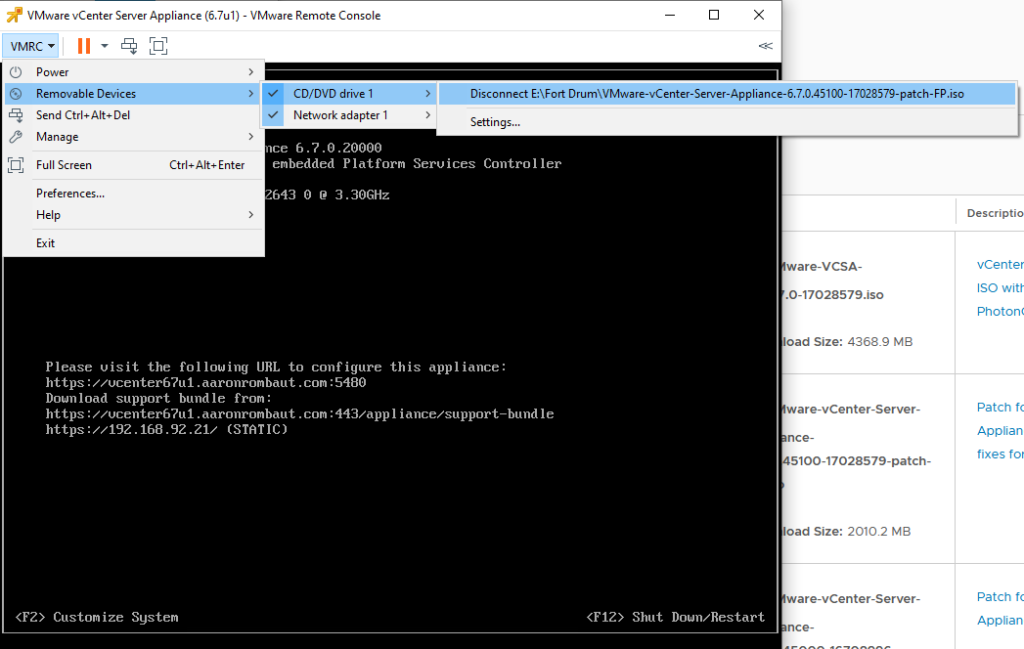Click the disc icon beside Removable Devices
The width and height of the screenshot is (1024, 649).
[x=16, y=94]
